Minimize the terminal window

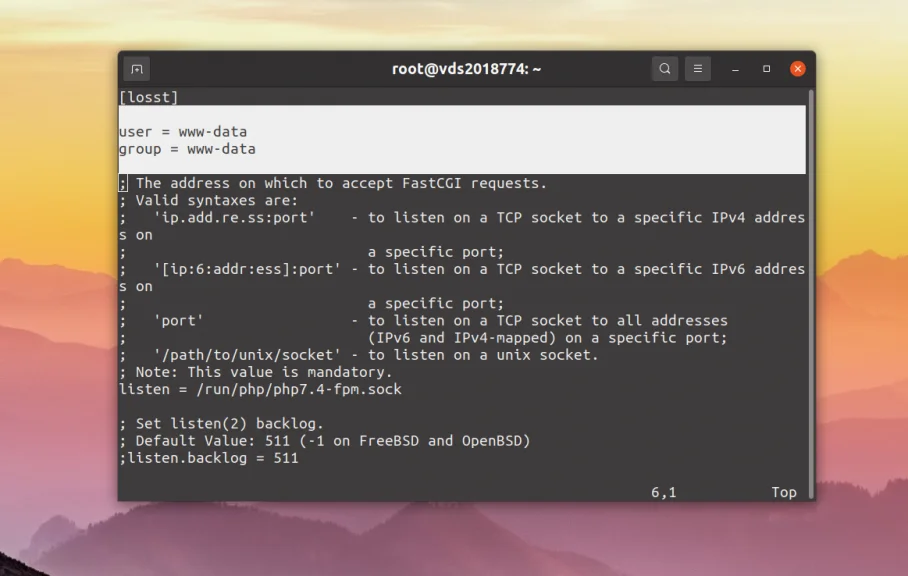(x=735, y=69)
